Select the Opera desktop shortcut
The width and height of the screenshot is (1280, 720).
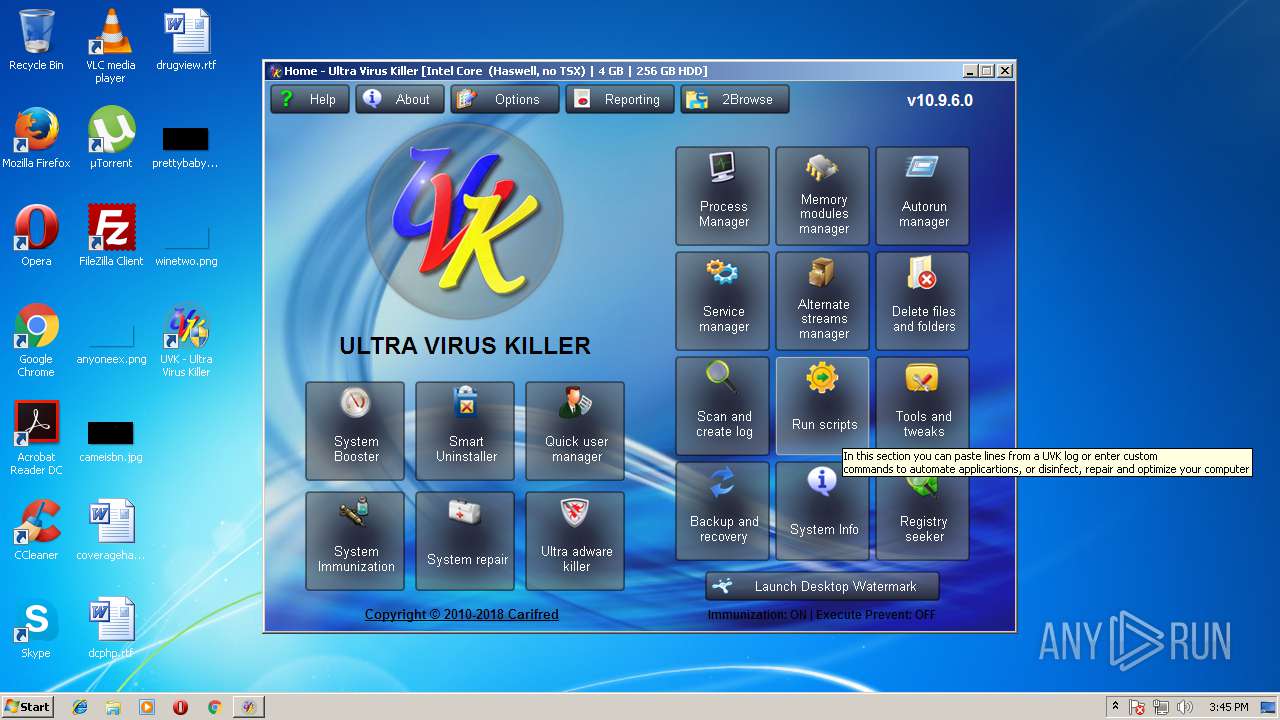point(36,236)
